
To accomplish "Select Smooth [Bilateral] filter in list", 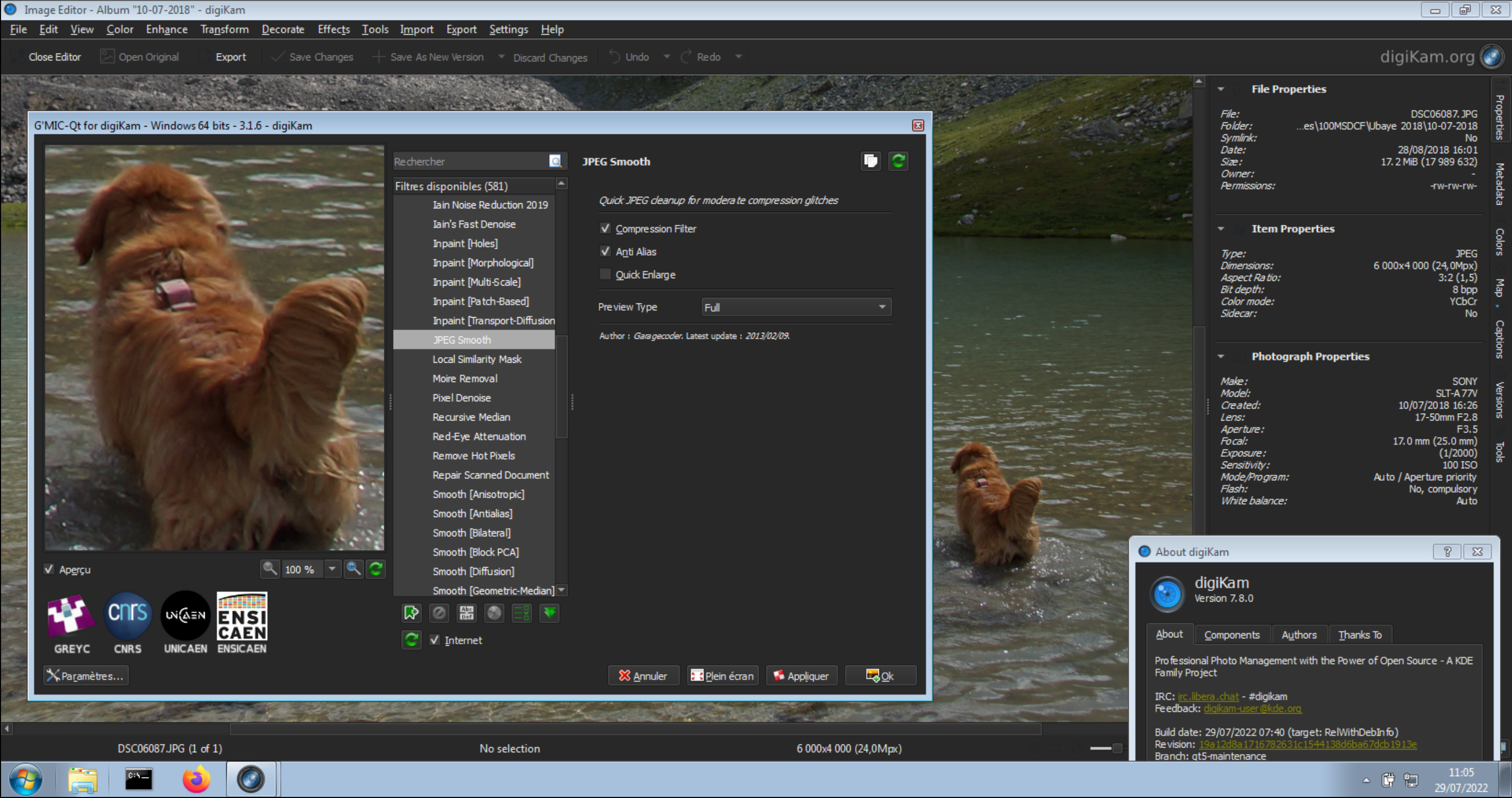I will (x=471, y=533).
